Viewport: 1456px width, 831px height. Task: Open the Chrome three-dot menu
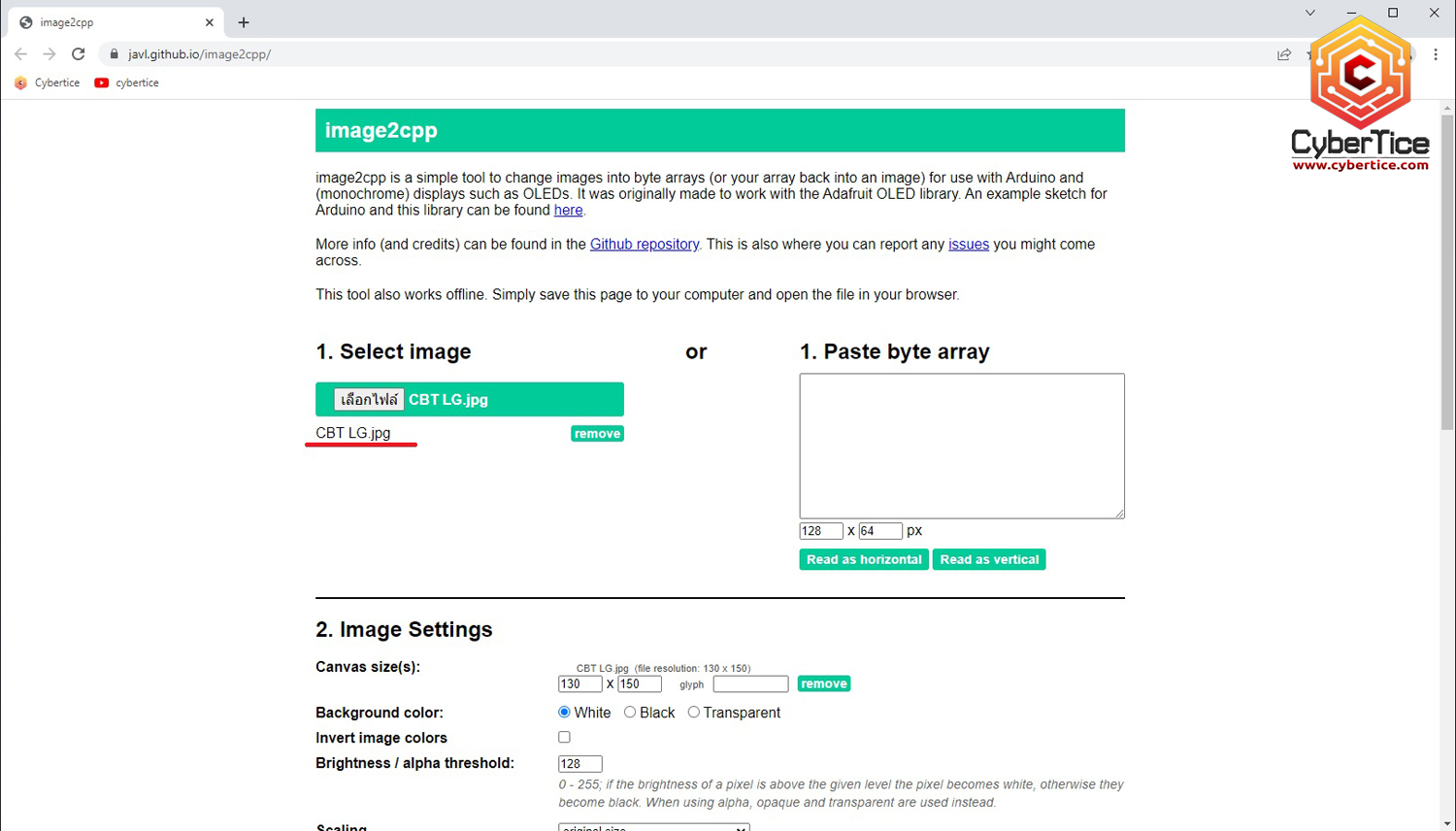click(x=1436, y=54)
